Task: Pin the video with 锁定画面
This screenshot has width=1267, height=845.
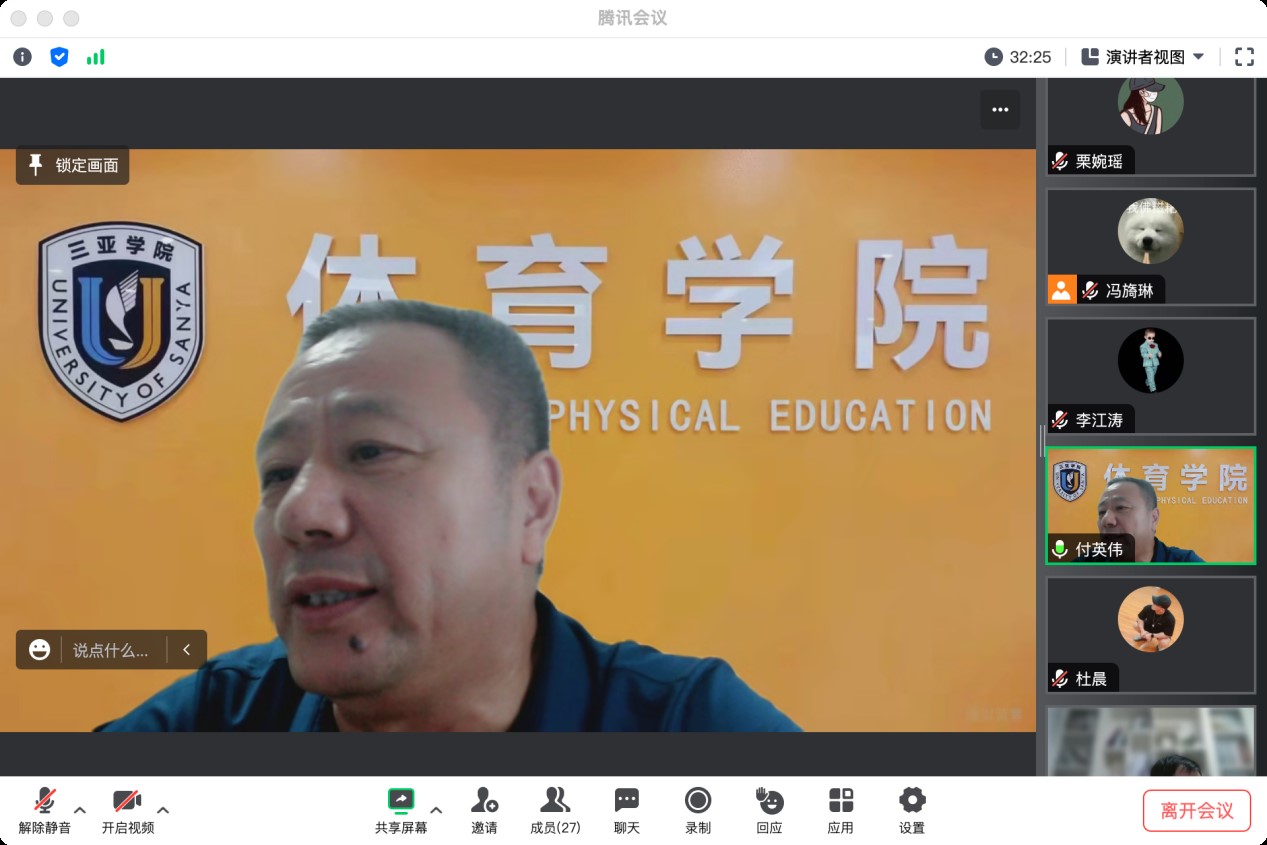Action: (73, 166)
